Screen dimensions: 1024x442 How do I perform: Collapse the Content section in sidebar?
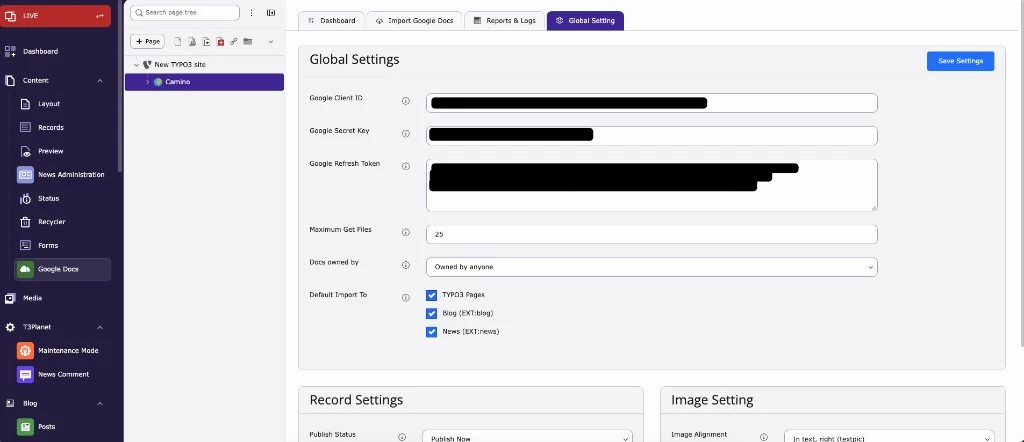click(x=100, y=80)
